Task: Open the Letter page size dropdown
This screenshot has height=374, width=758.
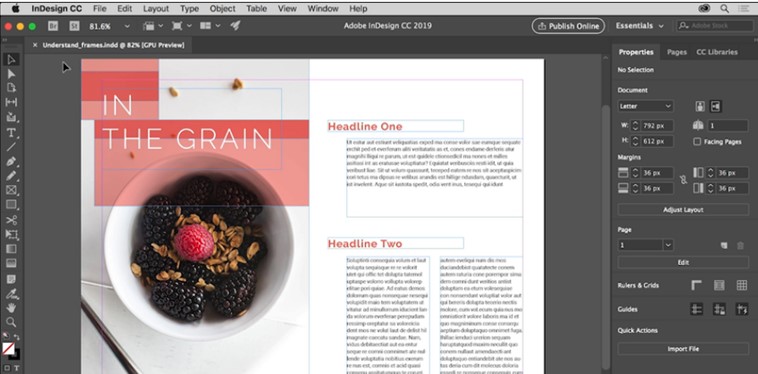Action: 645,106
